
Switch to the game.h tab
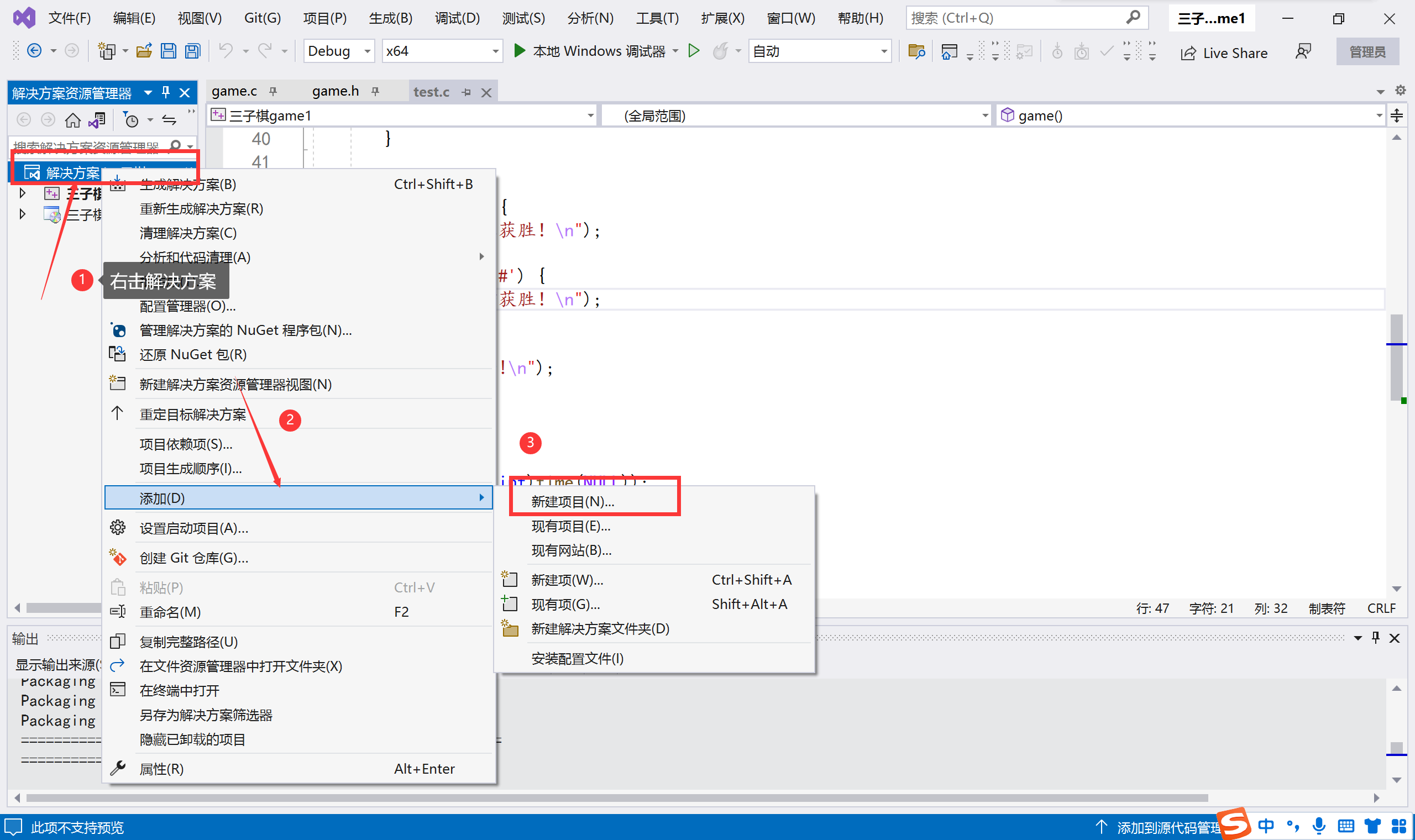(335, 91)
